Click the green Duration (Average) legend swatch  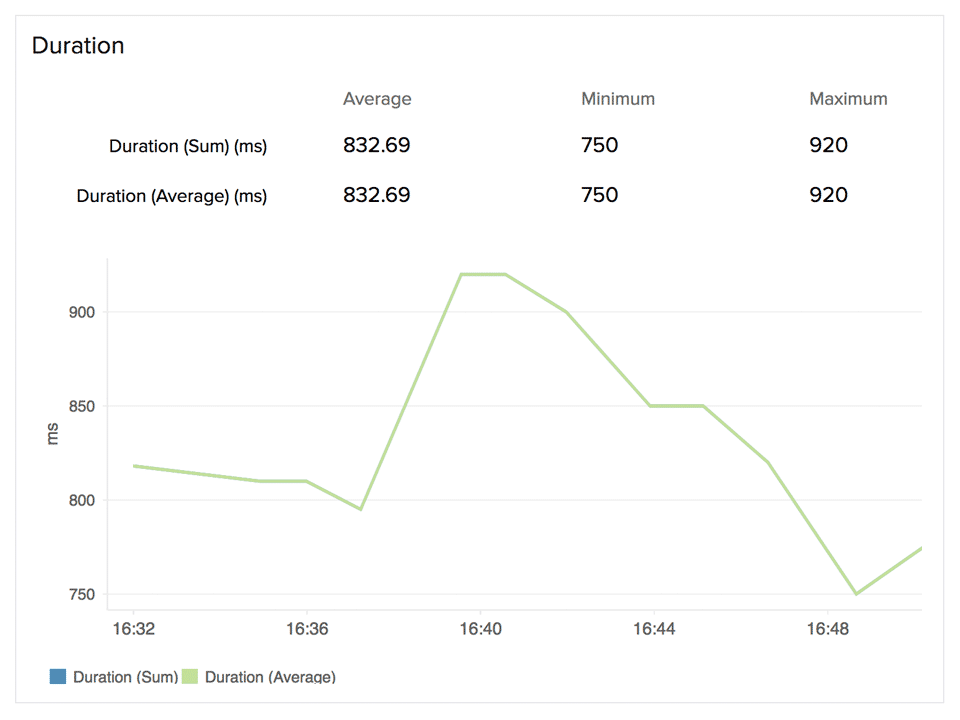coord(191,677)
